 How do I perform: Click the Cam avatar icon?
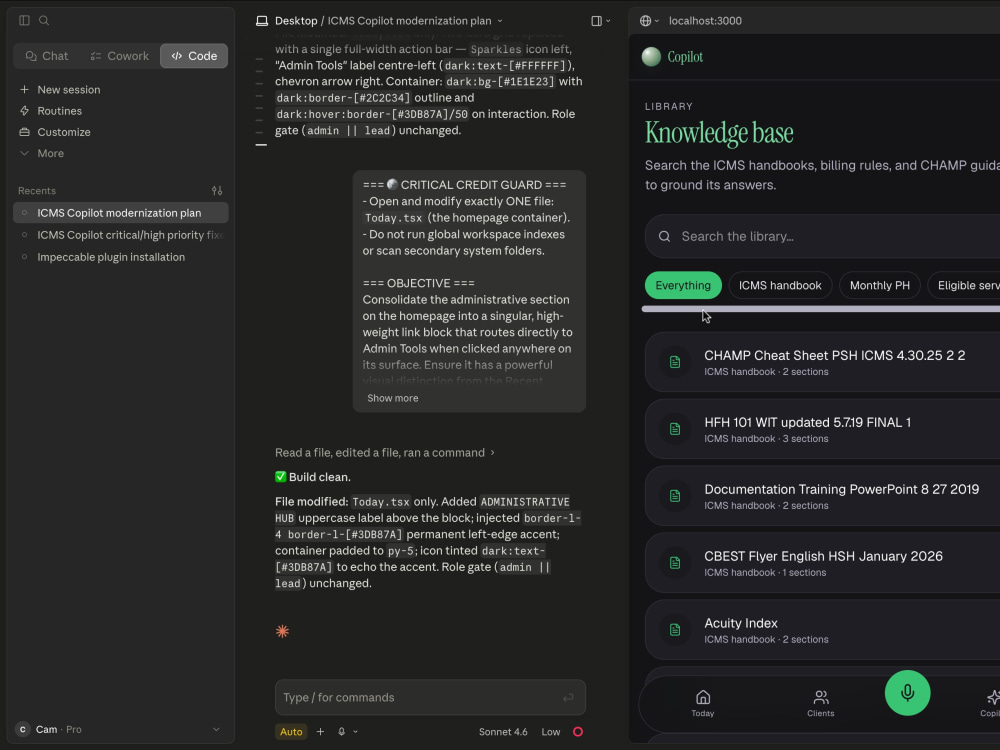click(x=23, y=729)
